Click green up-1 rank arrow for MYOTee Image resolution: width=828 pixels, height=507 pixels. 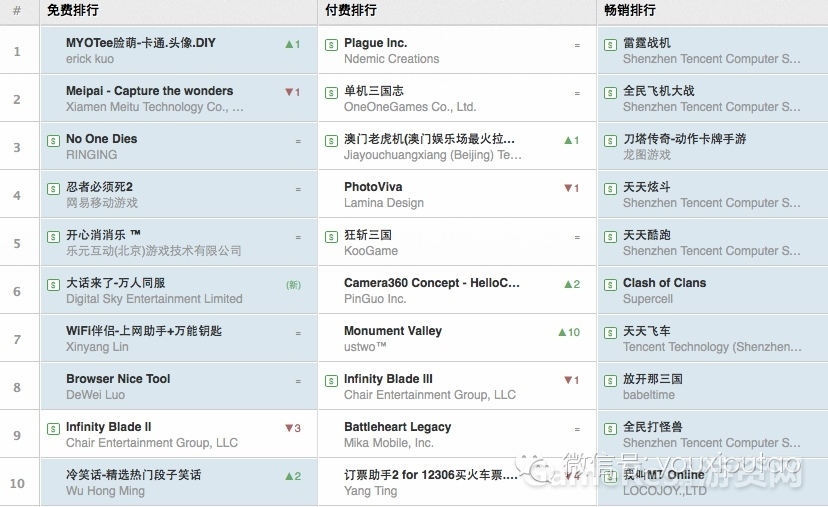(x=293, y=44)
